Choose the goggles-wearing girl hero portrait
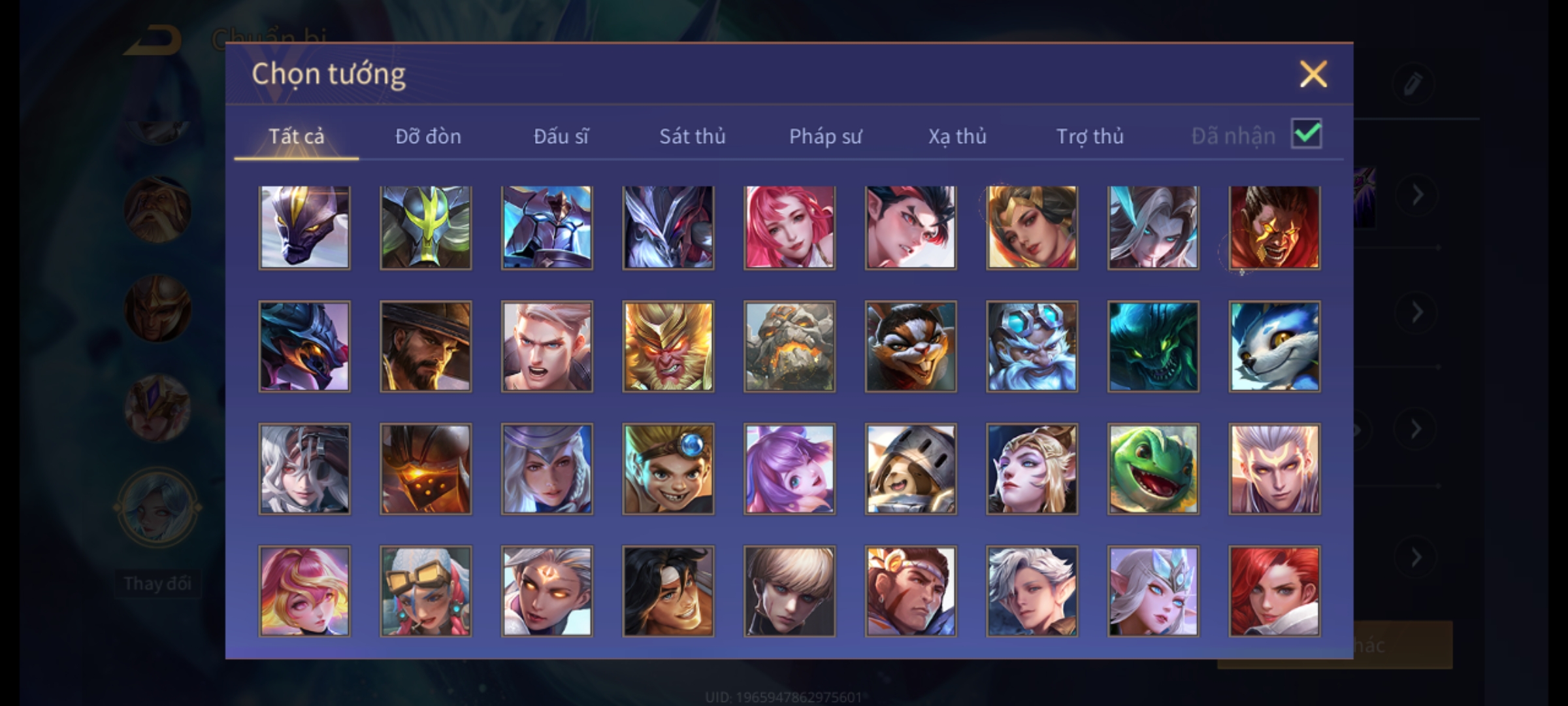Image resolution: width=1568 pixels, height=706 pixels. 426,591
